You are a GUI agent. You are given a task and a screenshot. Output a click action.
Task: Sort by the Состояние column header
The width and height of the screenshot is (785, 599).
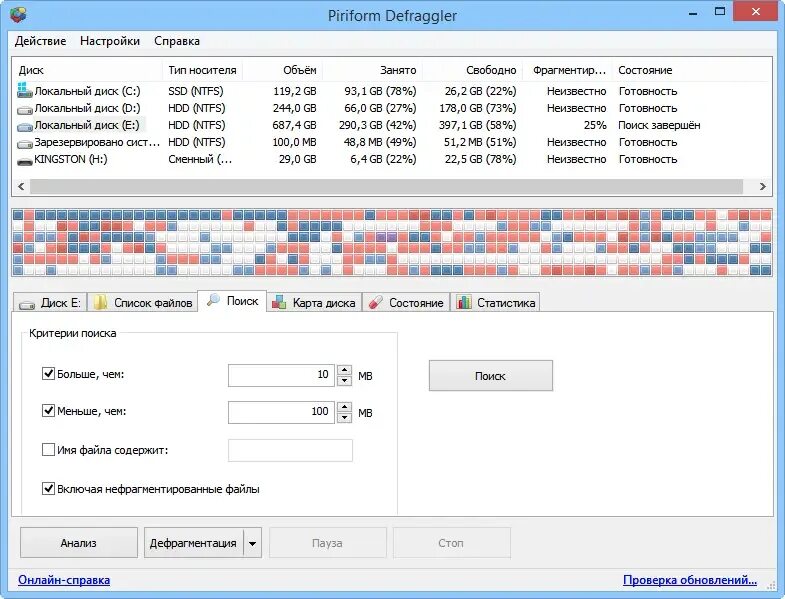[x=690, y=70]
